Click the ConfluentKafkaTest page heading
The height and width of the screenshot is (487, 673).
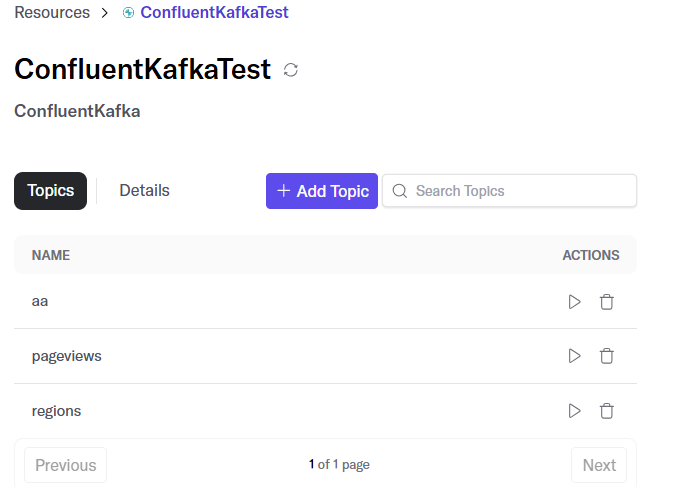click(142, 69)
